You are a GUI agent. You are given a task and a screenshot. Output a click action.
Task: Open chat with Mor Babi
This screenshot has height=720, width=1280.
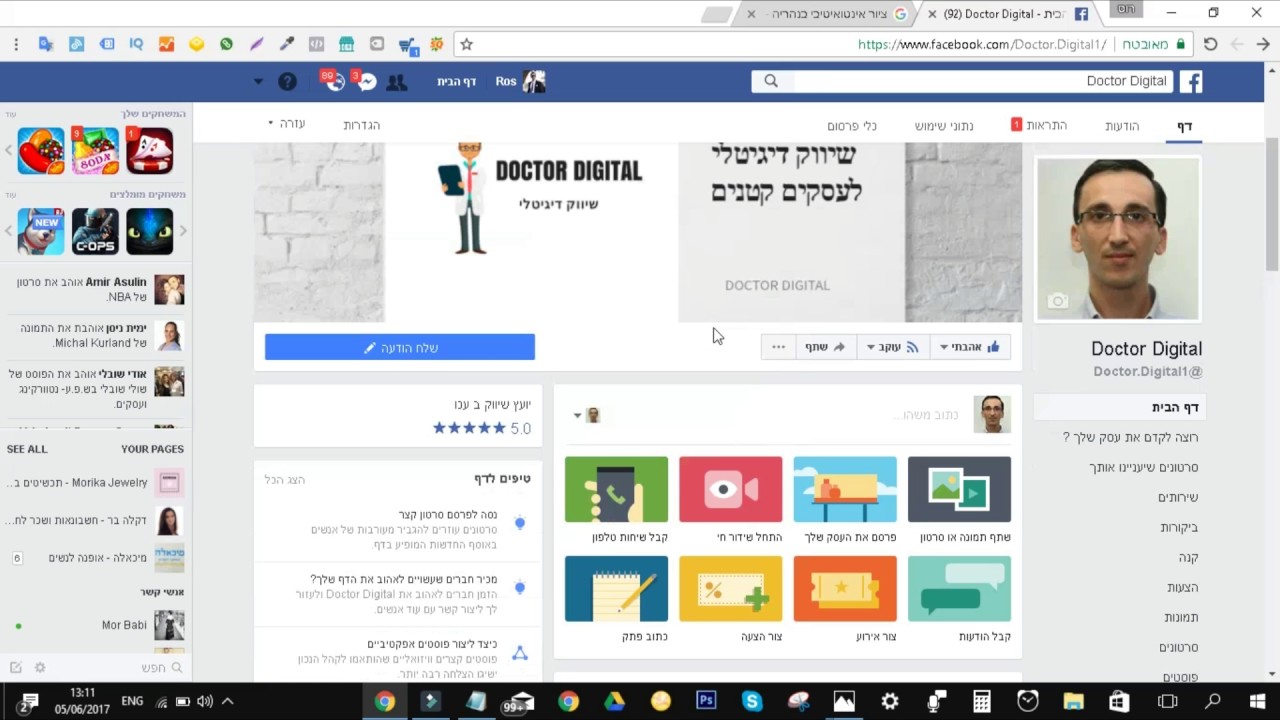pyautogui.click(x=96, y=626)
